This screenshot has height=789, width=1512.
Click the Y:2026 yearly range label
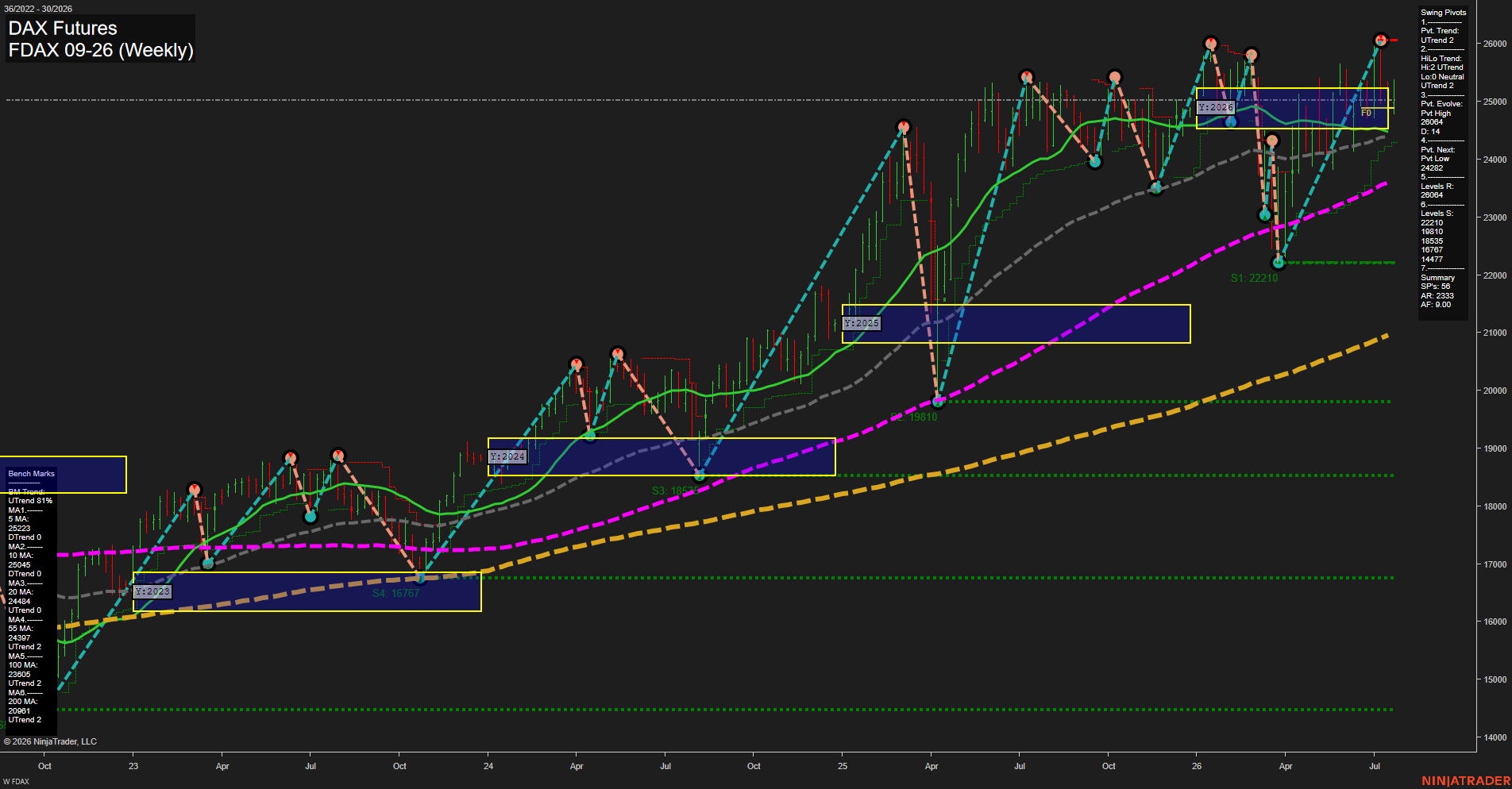(1216, 107)
